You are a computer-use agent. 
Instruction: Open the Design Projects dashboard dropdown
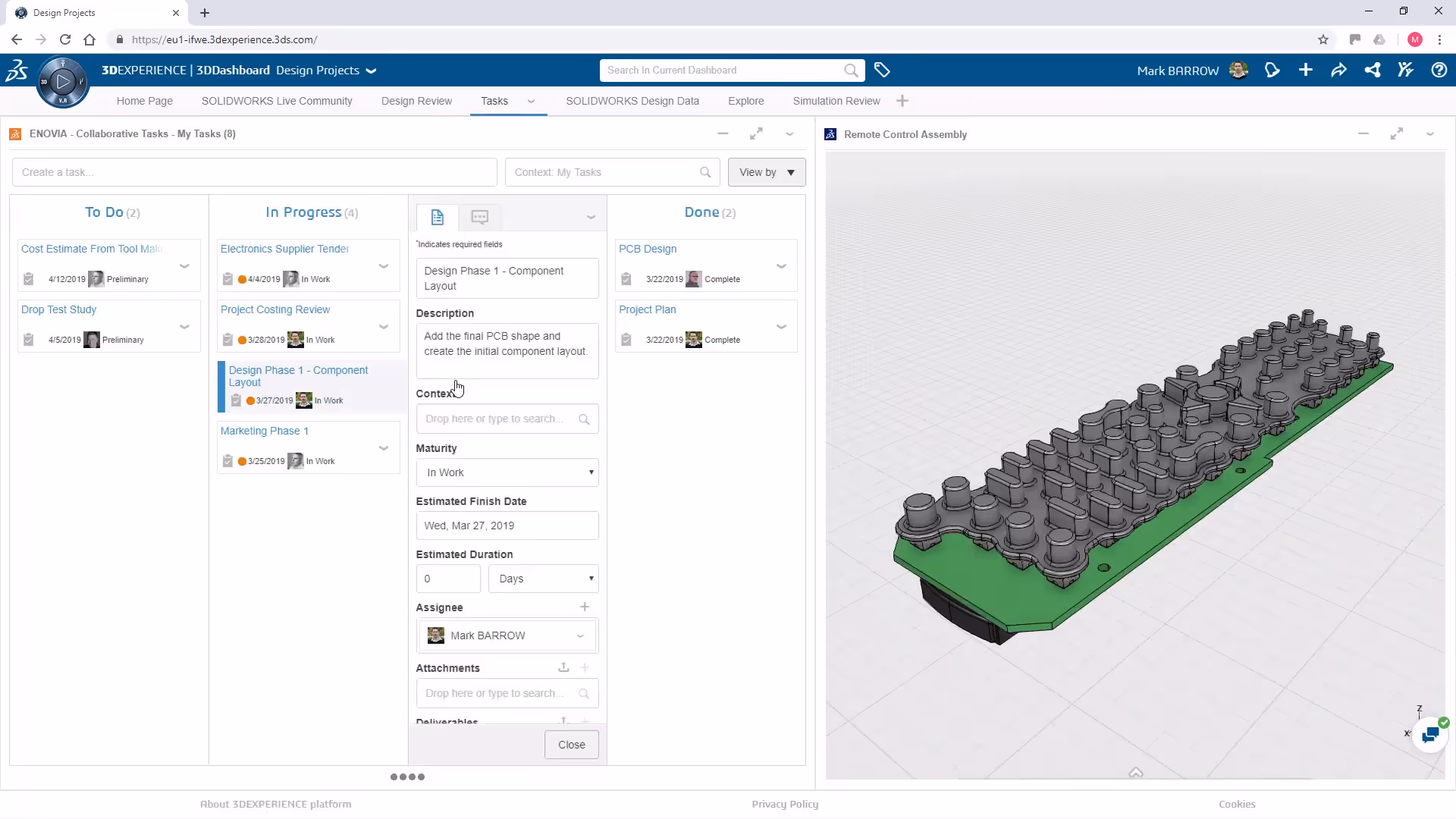click(x=371, y=71)
